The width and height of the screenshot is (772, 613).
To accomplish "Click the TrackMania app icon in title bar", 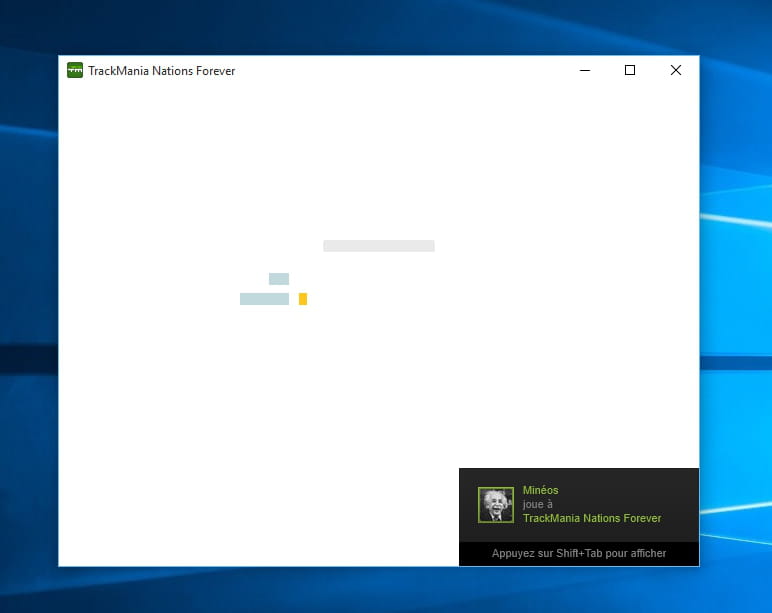I will click(75, 70).
